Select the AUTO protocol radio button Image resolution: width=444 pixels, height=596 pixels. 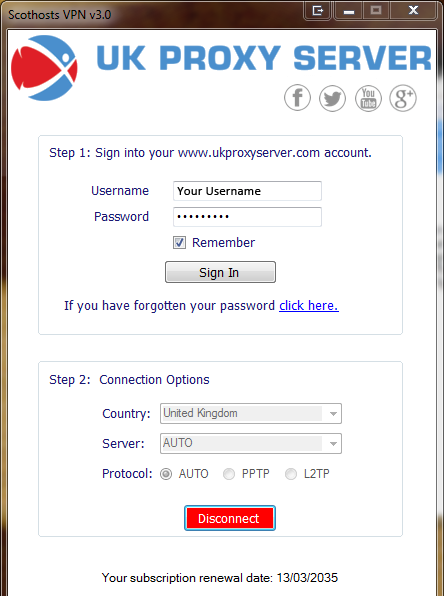point(166,474)
